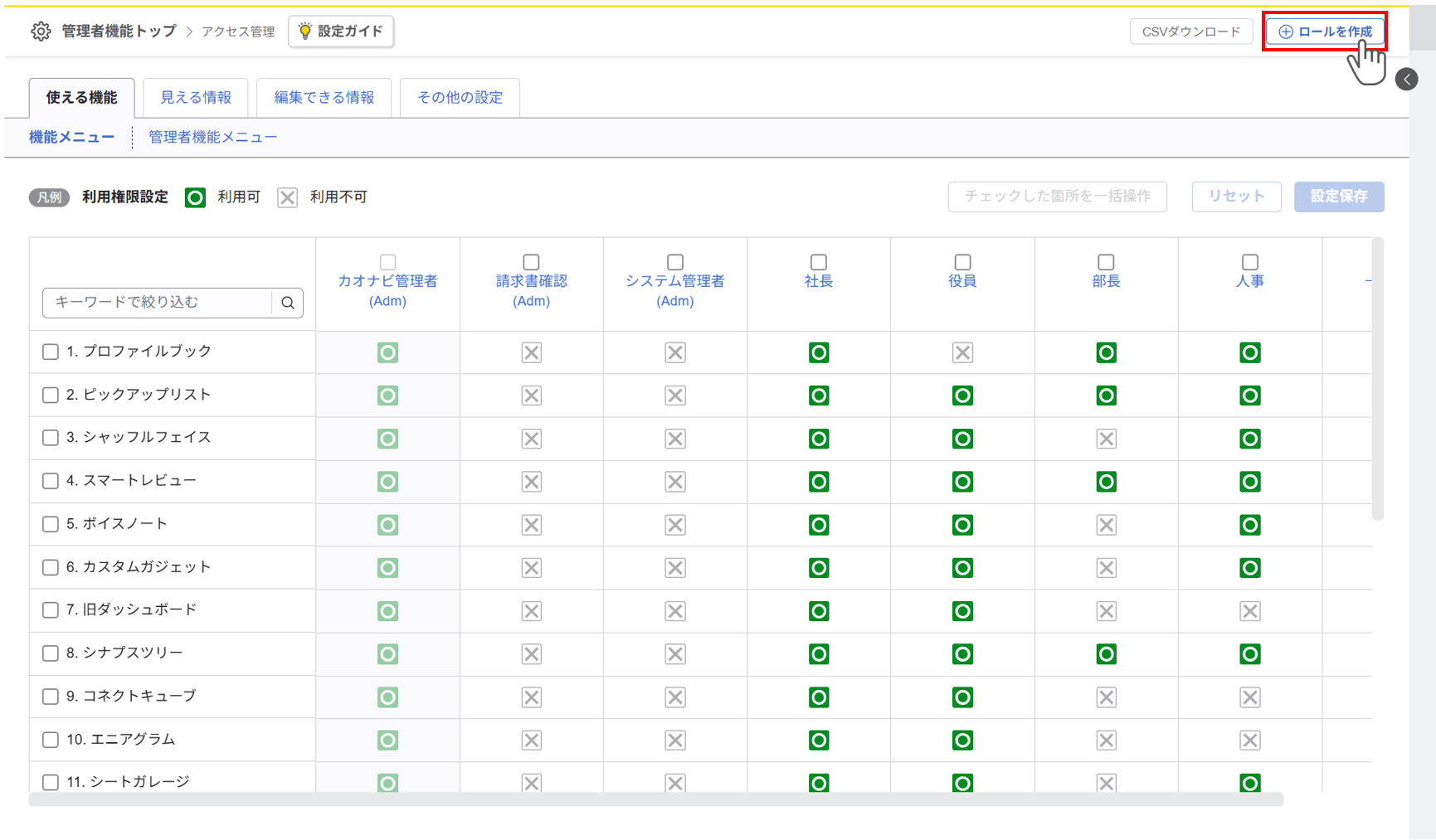1436x840 pixels.
Task: Toggle 社長 permission for プロファイルブック
Action: (x=818, y=352)
